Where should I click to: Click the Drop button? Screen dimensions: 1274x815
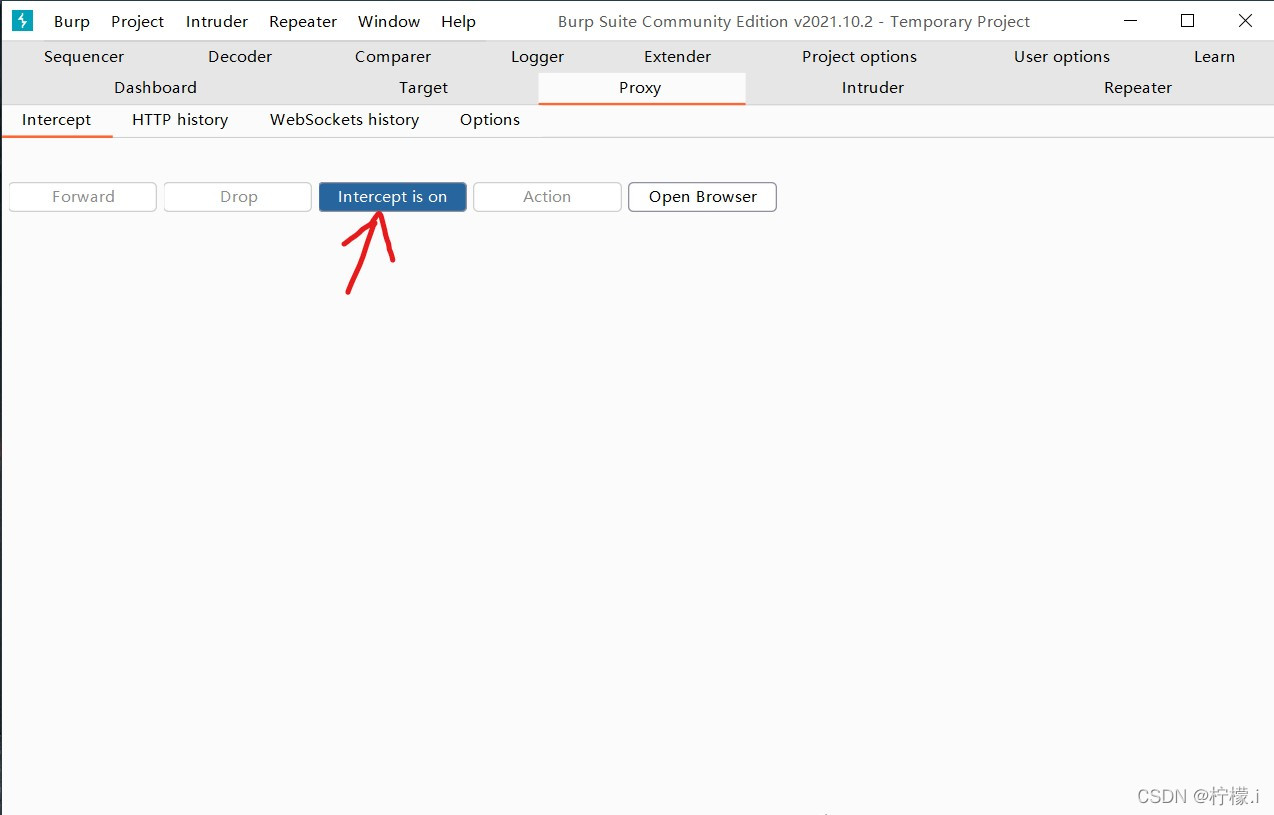click(238, 197)
